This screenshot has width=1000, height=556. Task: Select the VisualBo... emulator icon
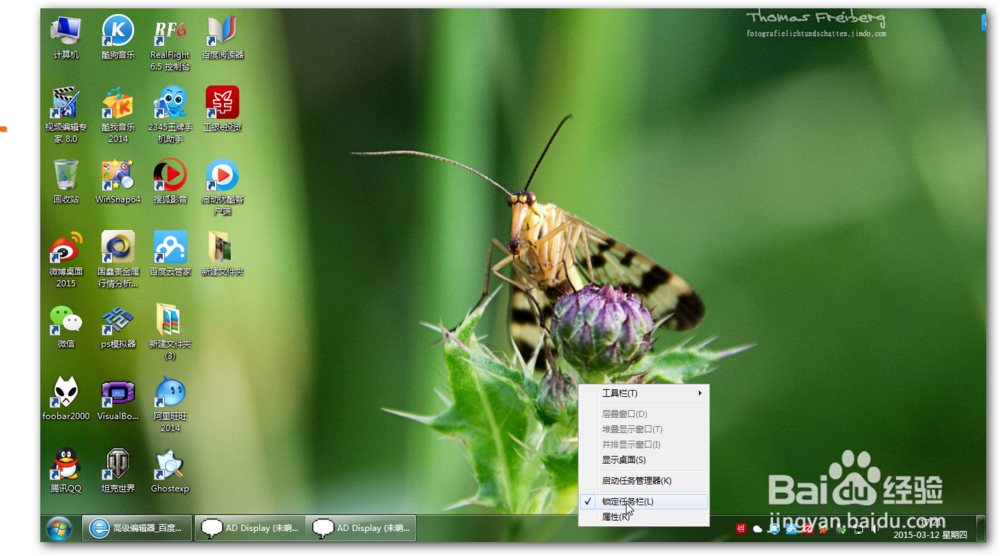pos(118,399)
